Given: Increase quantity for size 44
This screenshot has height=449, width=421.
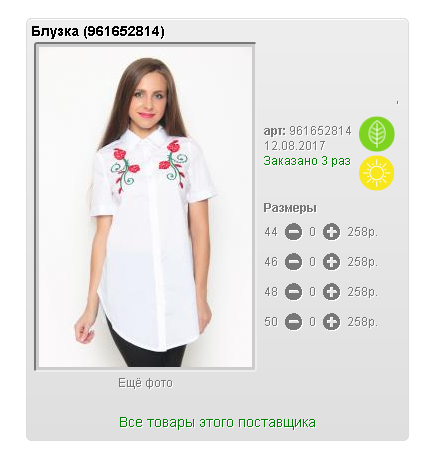Looking at the screenshot, I should pos(331,232).
